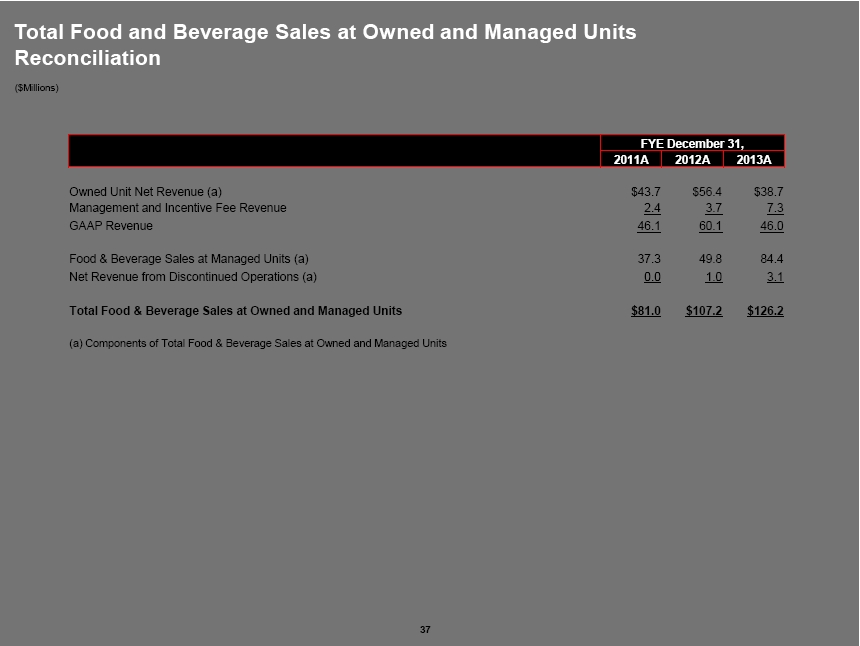
Task: Click the 2012A column header
Action: coord(692,159)
